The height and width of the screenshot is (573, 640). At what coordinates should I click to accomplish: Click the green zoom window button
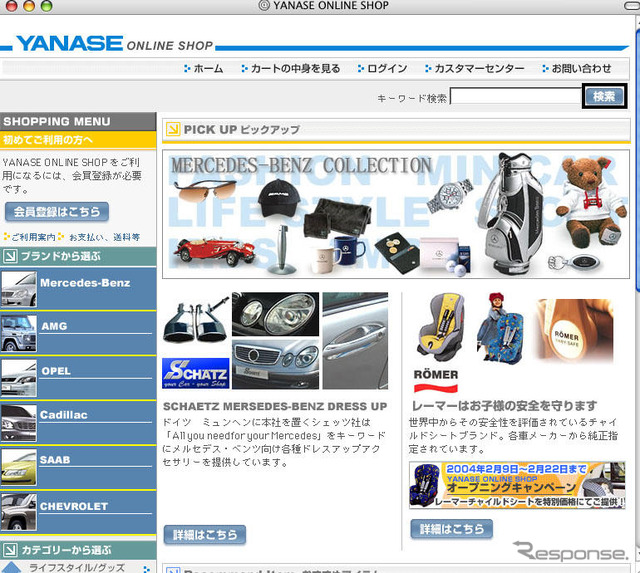tap(47, 5)
